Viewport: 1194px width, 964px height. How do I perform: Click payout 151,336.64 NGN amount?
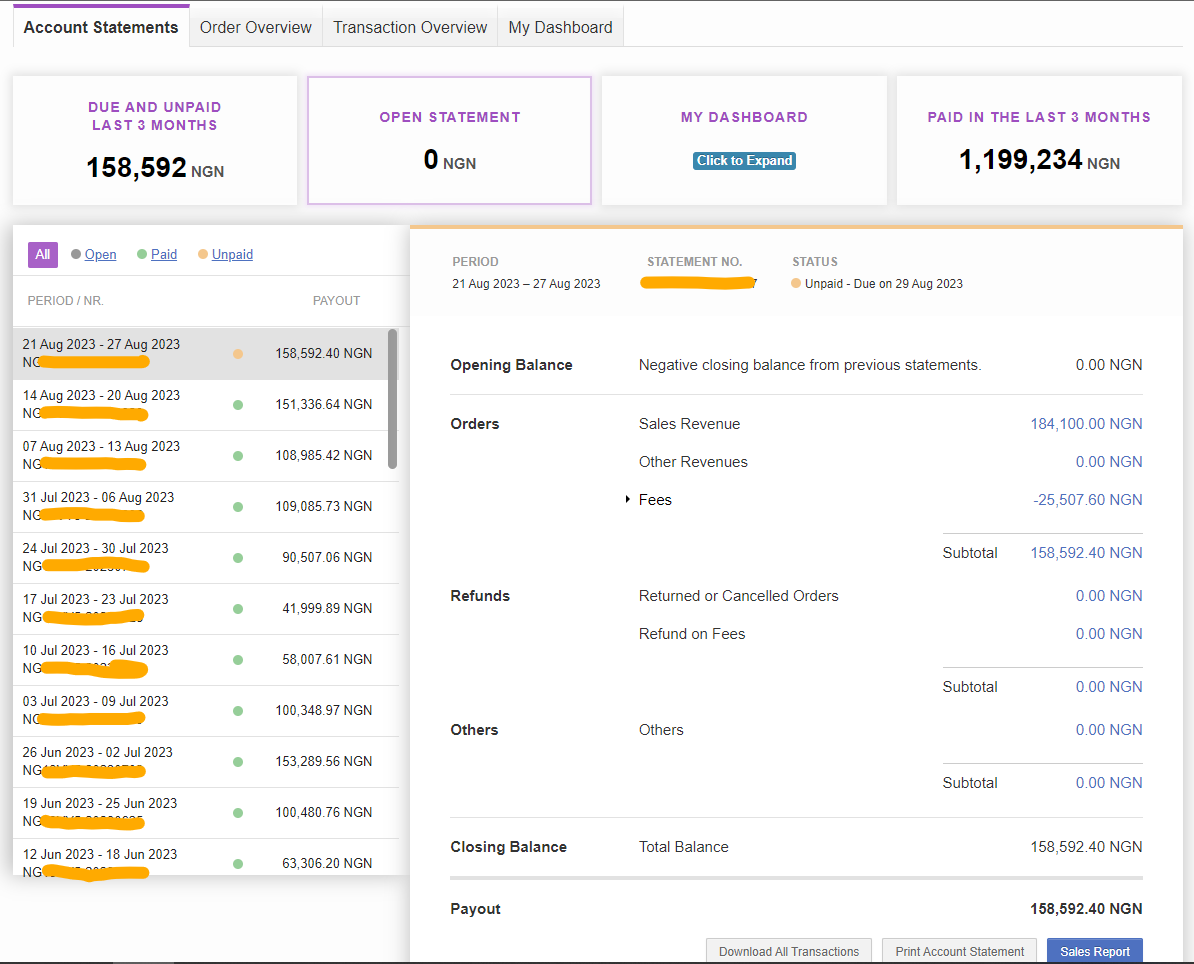point(324,404)
